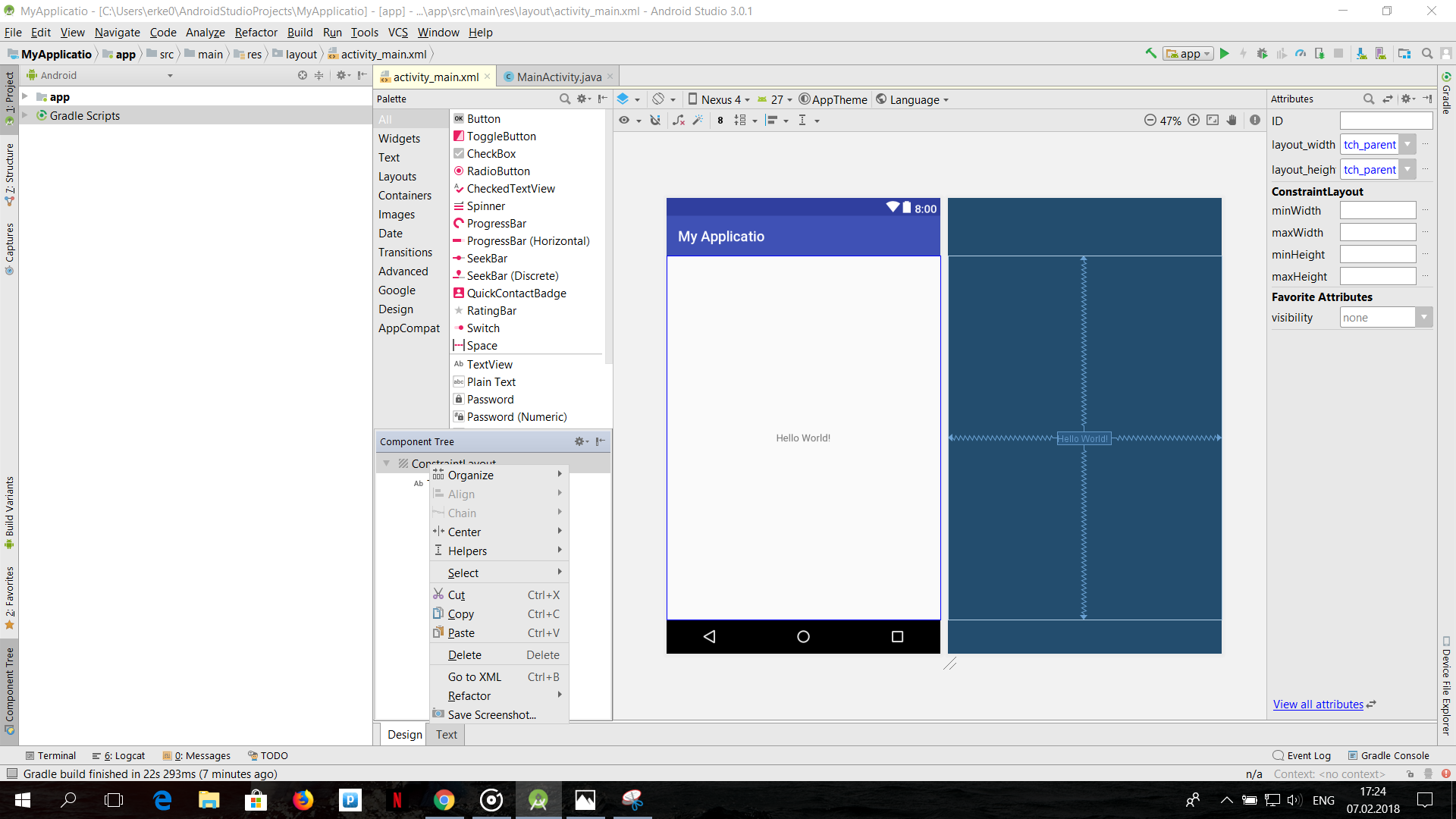The height and width of the screenshot is (819, 1456).
Task: Click the Pack icon in layout toolbar
Action: (740, 121)
